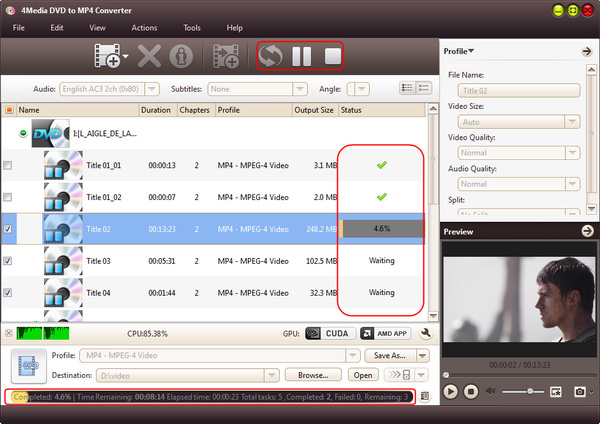This screenshot has width=600, height=424.
Task: Click the Stop conversion icon
Action: 332,57
